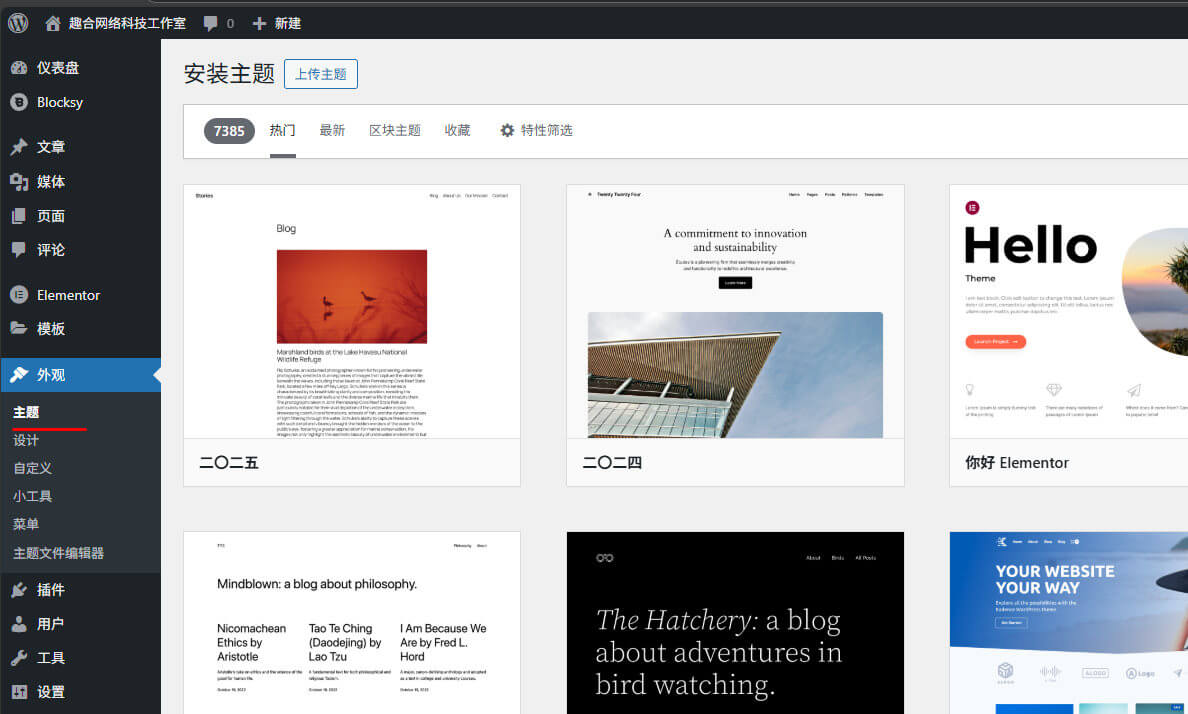Image resolution: width=1188 pixels, height=714 pixels.
Task: Open the site home icon in admin bar
Action: [53, 23]
